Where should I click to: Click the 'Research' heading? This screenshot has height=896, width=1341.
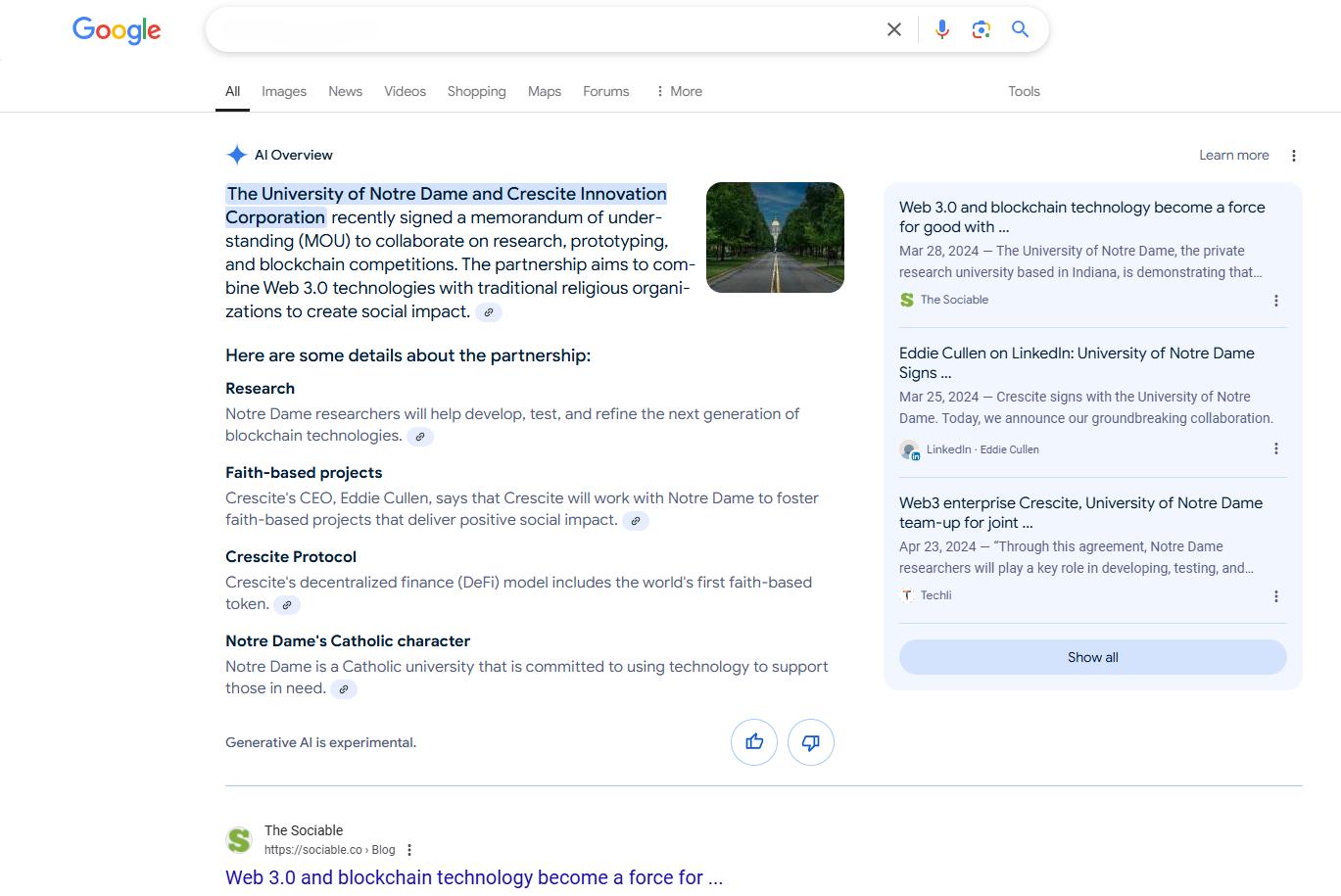[260, 389]
